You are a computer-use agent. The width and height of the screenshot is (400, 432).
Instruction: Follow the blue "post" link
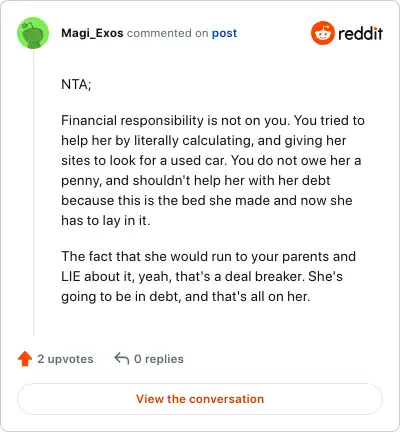(x=224, y=33)
